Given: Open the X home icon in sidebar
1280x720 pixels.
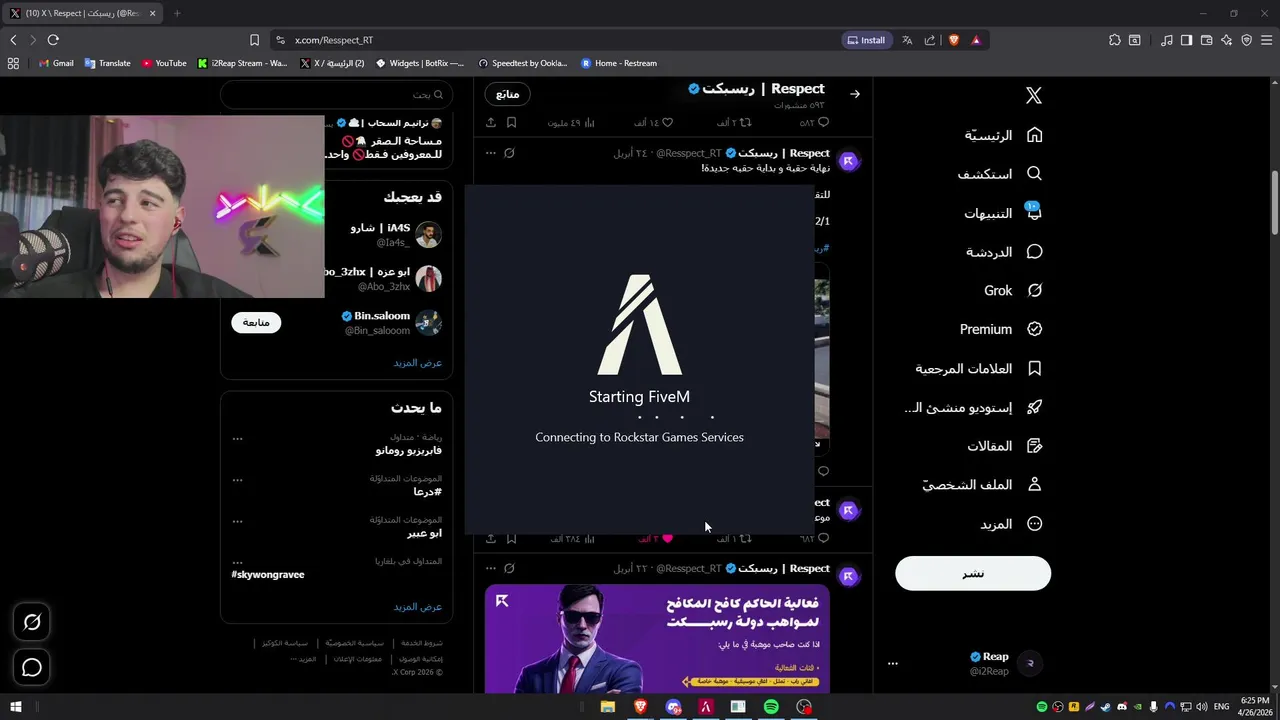Looking at the screenshot, I should [1034, 95].
